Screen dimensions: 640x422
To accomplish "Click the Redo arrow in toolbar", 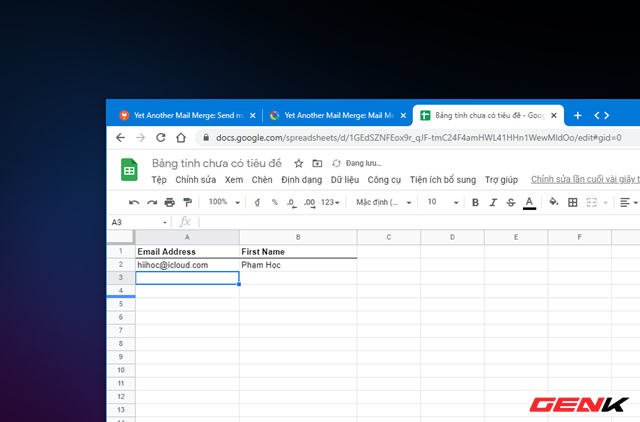I will point(152,202).
